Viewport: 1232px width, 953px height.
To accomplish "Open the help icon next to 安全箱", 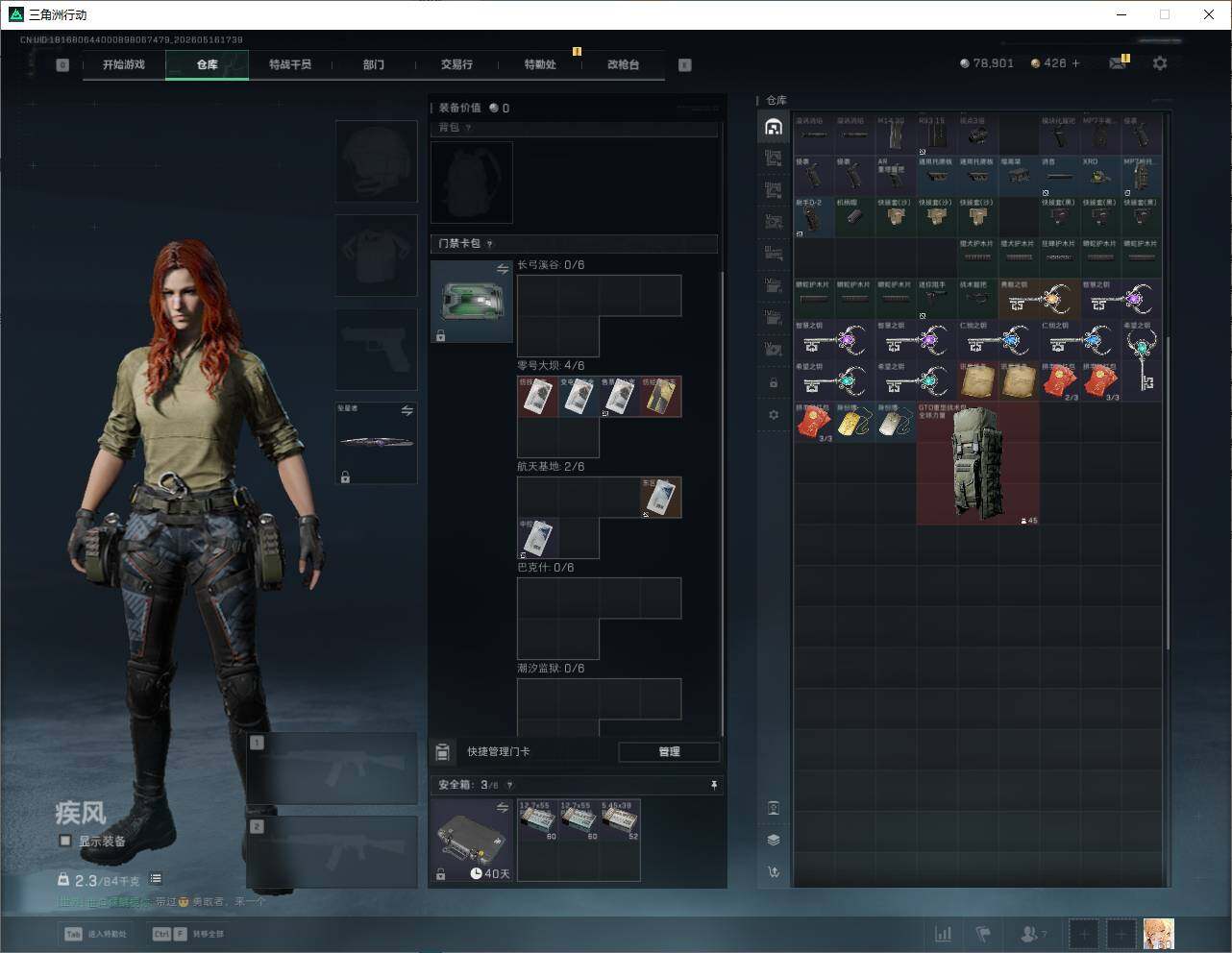I will 509,785.
